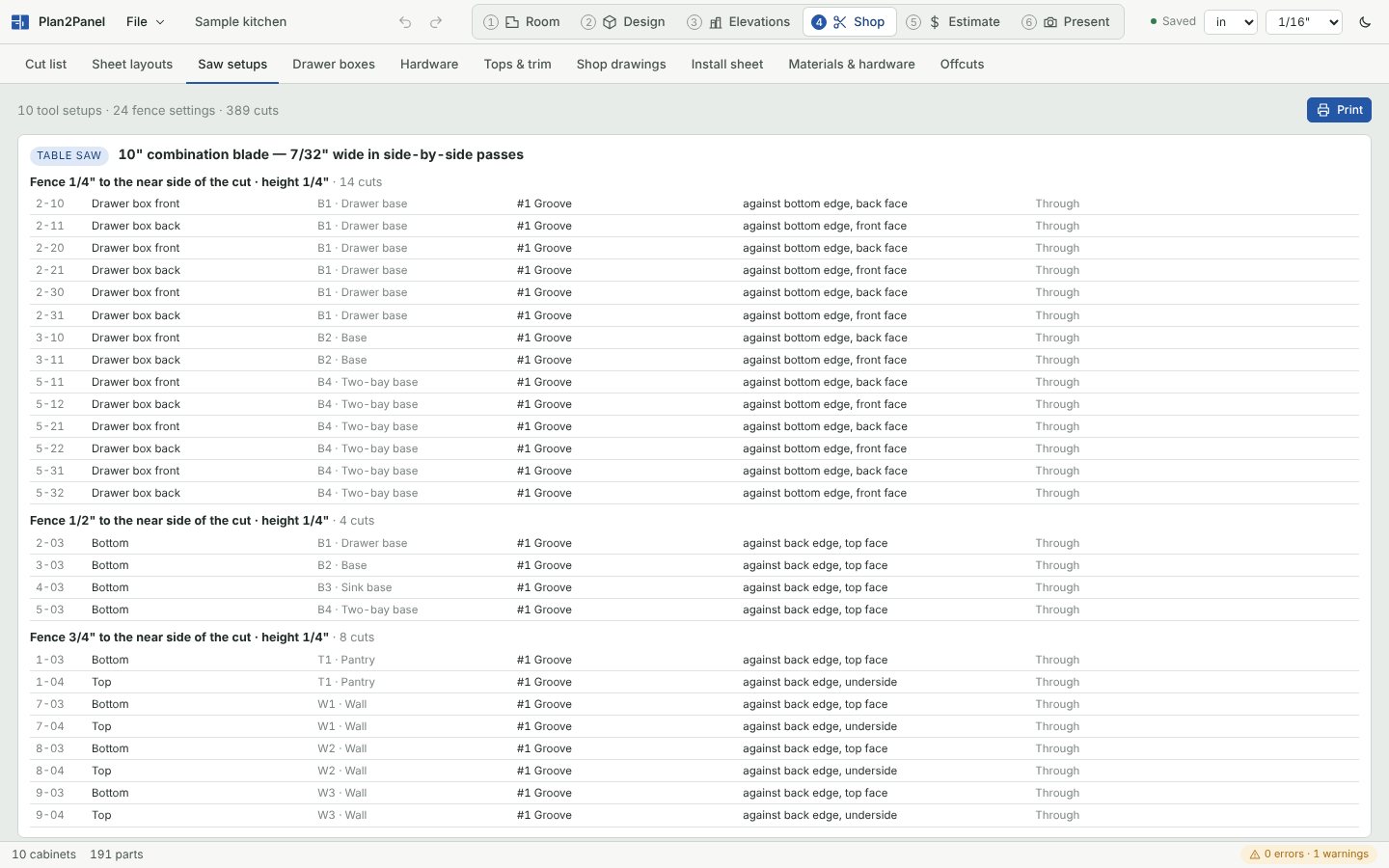This screenshot has height=868, width=1389.
Task: Select row 1-04 Top, T1 Pantry
Action: [x=694, y=682]
